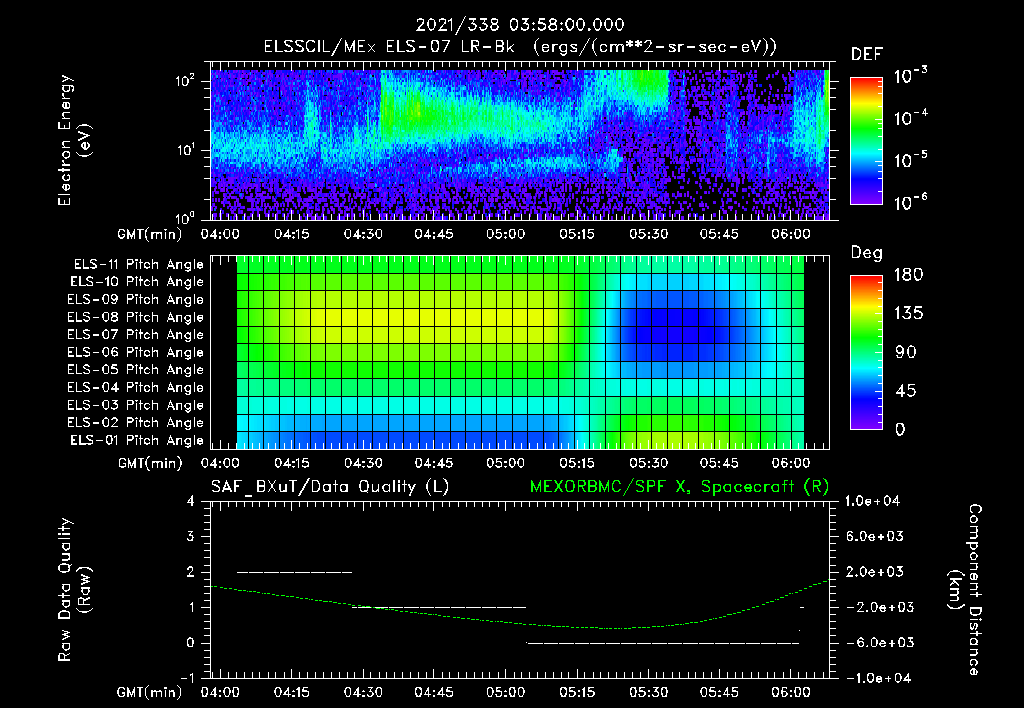
Task: Click the 'Electron Energy (eV)' axis label
Action: (x=74, y=140)
